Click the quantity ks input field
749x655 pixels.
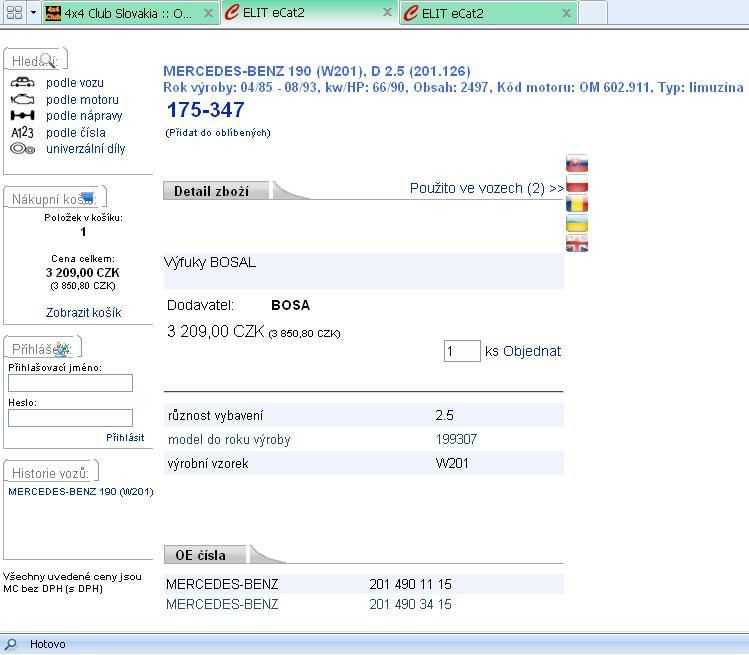461,351
